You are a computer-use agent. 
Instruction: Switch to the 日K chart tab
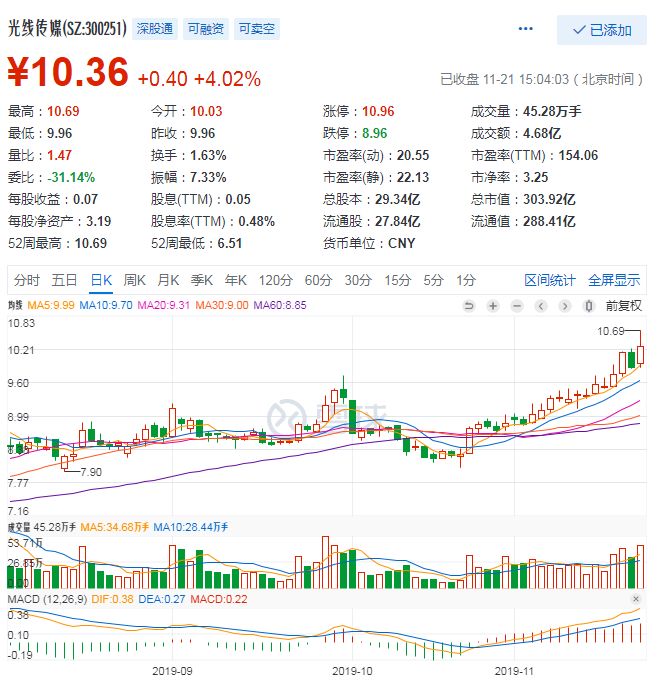[102, 280]
